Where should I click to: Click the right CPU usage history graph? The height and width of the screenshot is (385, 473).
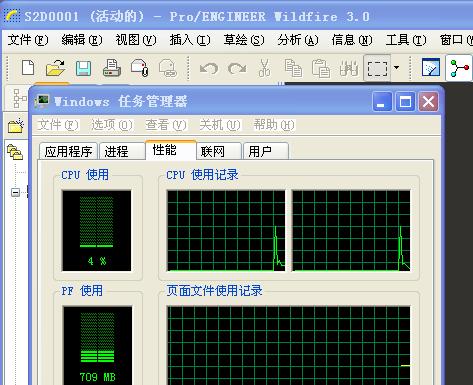pos(351,231)
